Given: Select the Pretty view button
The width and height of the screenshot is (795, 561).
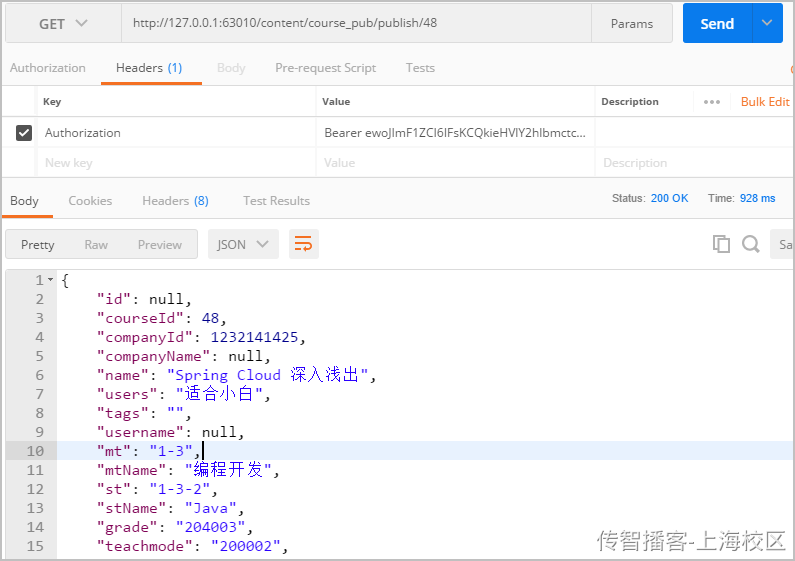Looking at the screenshot, I should pyautogui.click(x=38, y=244).
